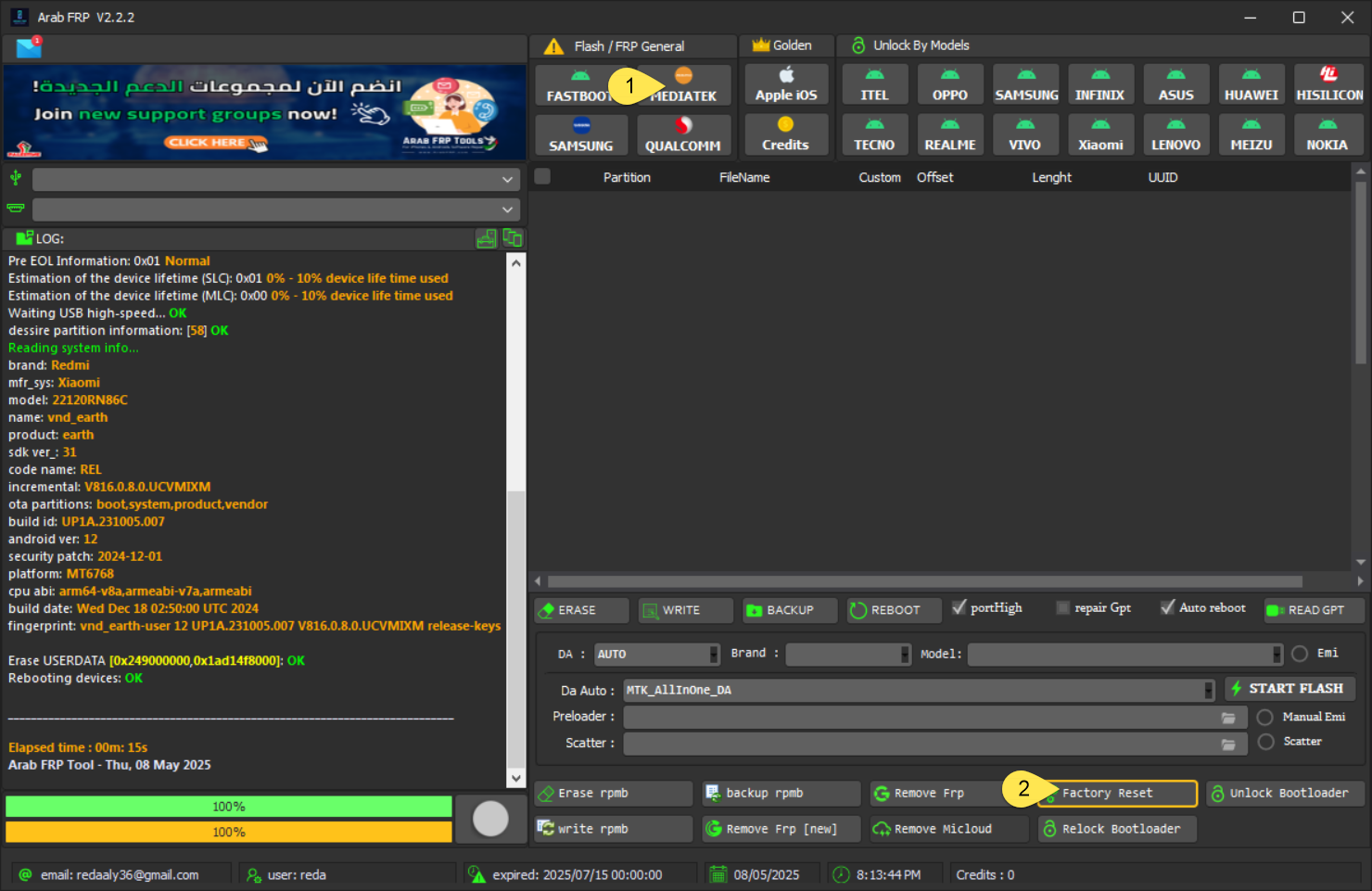Sort by Partition column header
Screen dimensions: 1372x891
pos(627,177)
